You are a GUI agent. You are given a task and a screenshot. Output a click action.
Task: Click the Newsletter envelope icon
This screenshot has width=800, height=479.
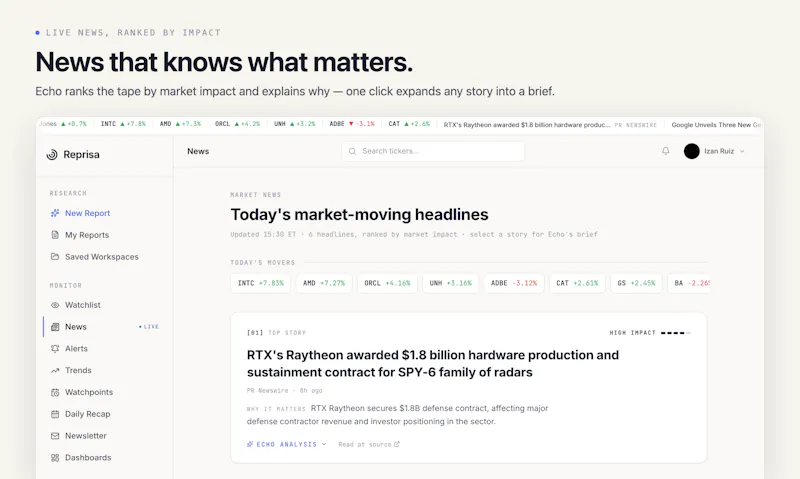55,436
